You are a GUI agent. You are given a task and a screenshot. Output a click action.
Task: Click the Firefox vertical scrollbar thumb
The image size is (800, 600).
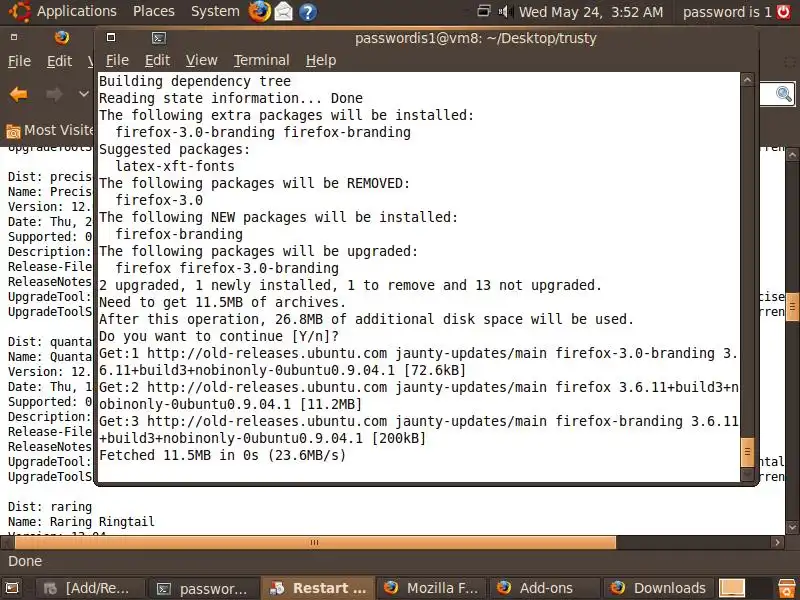point(792,306)
